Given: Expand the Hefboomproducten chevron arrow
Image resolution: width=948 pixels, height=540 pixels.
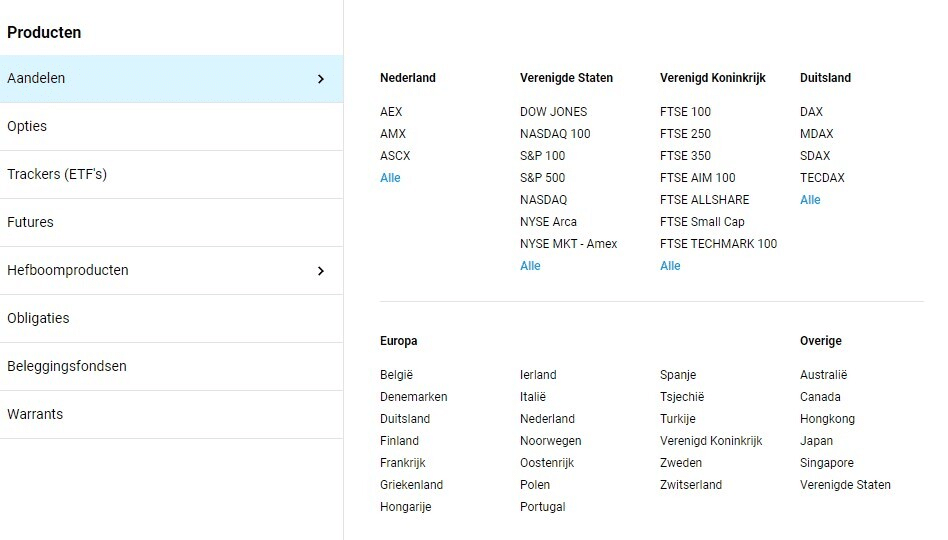Looking at the screenshot, I should 321,271.
